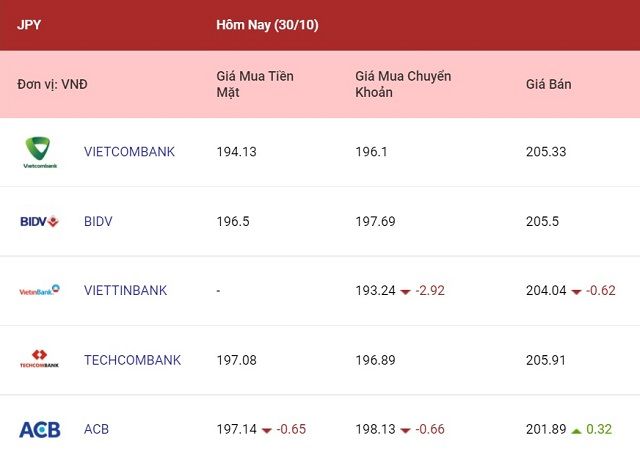Click Giá Mua Tiền Mặt column header
Viewport: 640px width, 463px height.
tap(255, 84)
